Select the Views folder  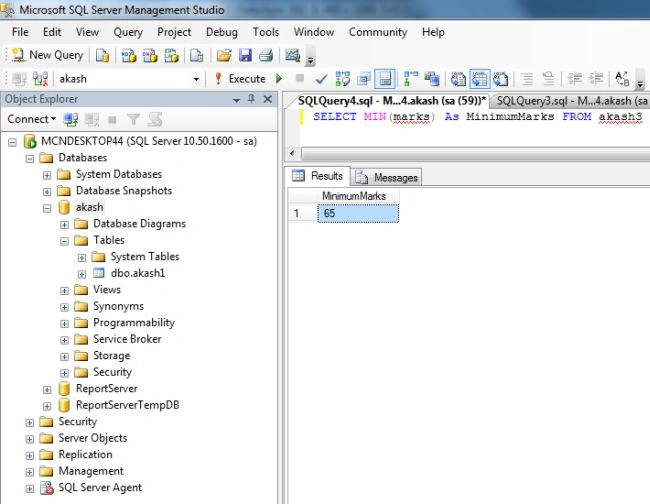(x=107, y=289)
